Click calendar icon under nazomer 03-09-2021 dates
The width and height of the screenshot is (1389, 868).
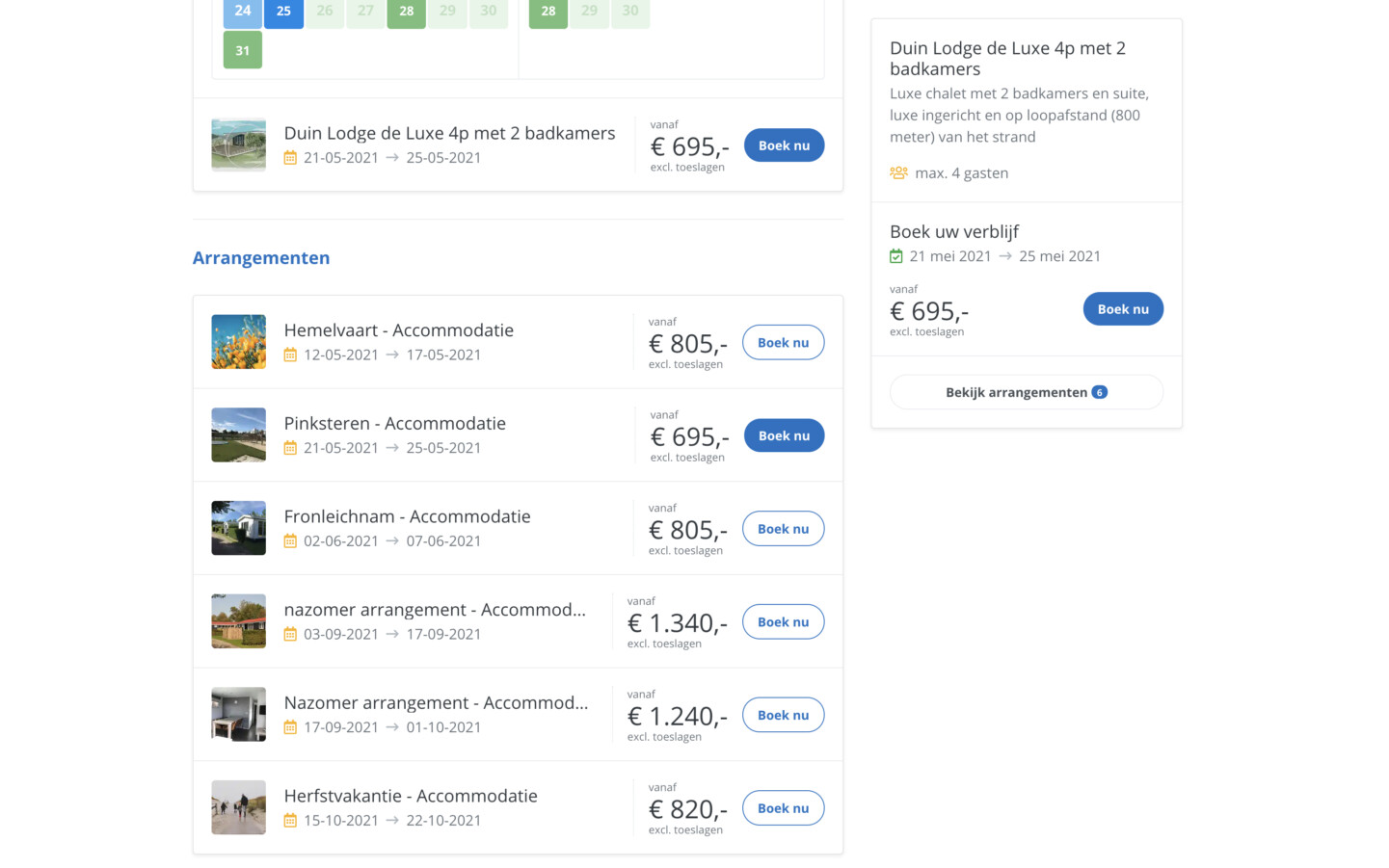tap(290, 634)
